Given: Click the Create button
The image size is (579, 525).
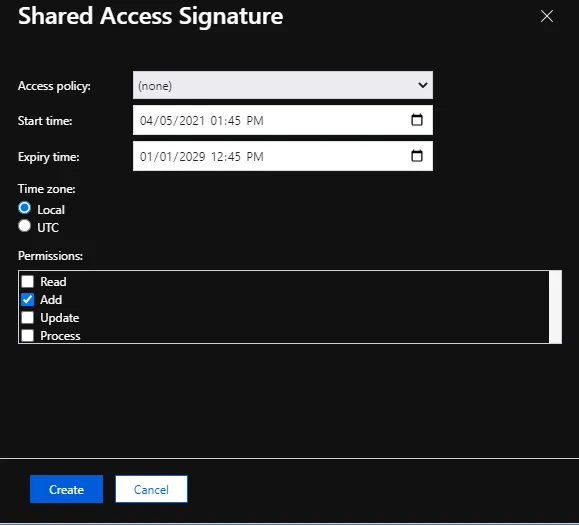Looking at the screenshot, I should [66, 489].
